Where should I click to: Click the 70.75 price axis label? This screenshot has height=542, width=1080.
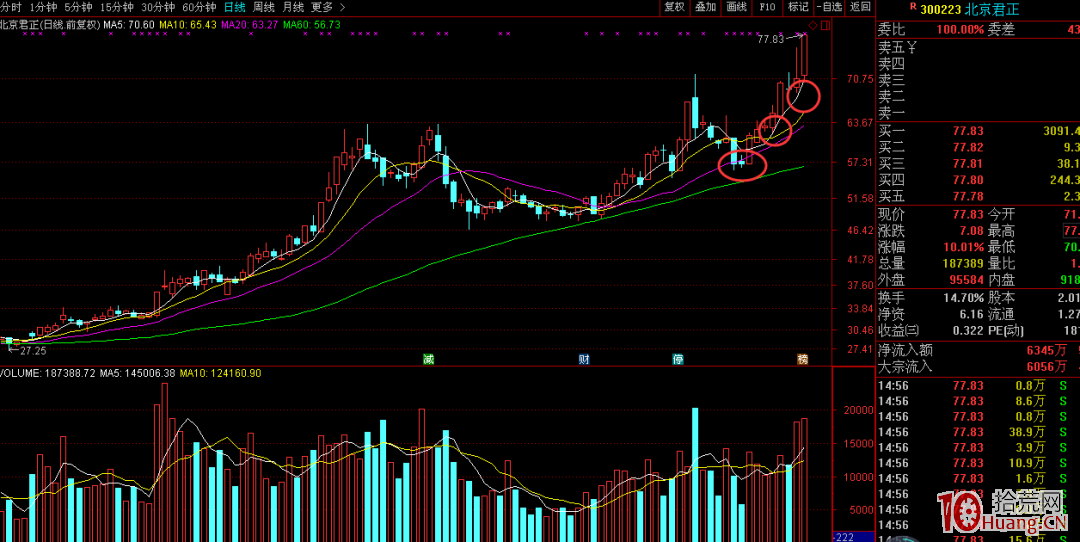click(858, 79)
